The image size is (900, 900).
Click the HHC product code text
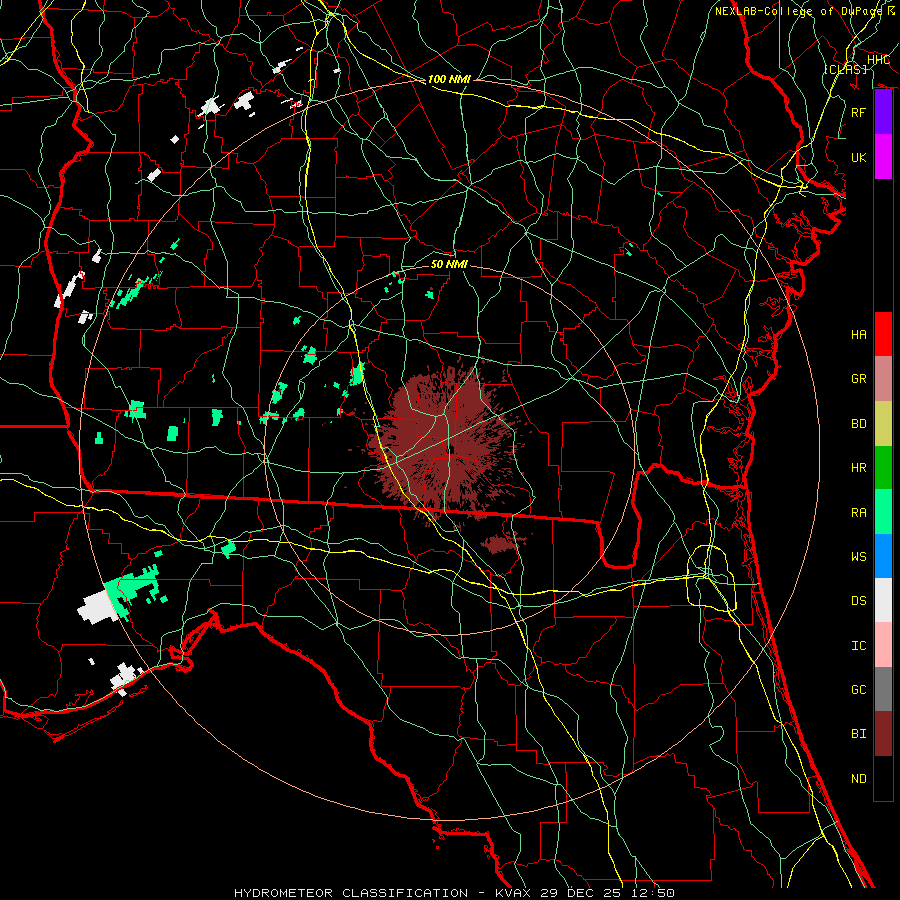point(878,59)
